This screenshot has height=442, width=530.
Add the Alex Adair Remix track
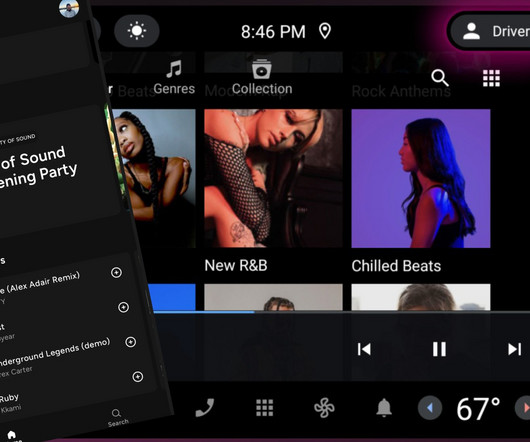click(116, 272)
